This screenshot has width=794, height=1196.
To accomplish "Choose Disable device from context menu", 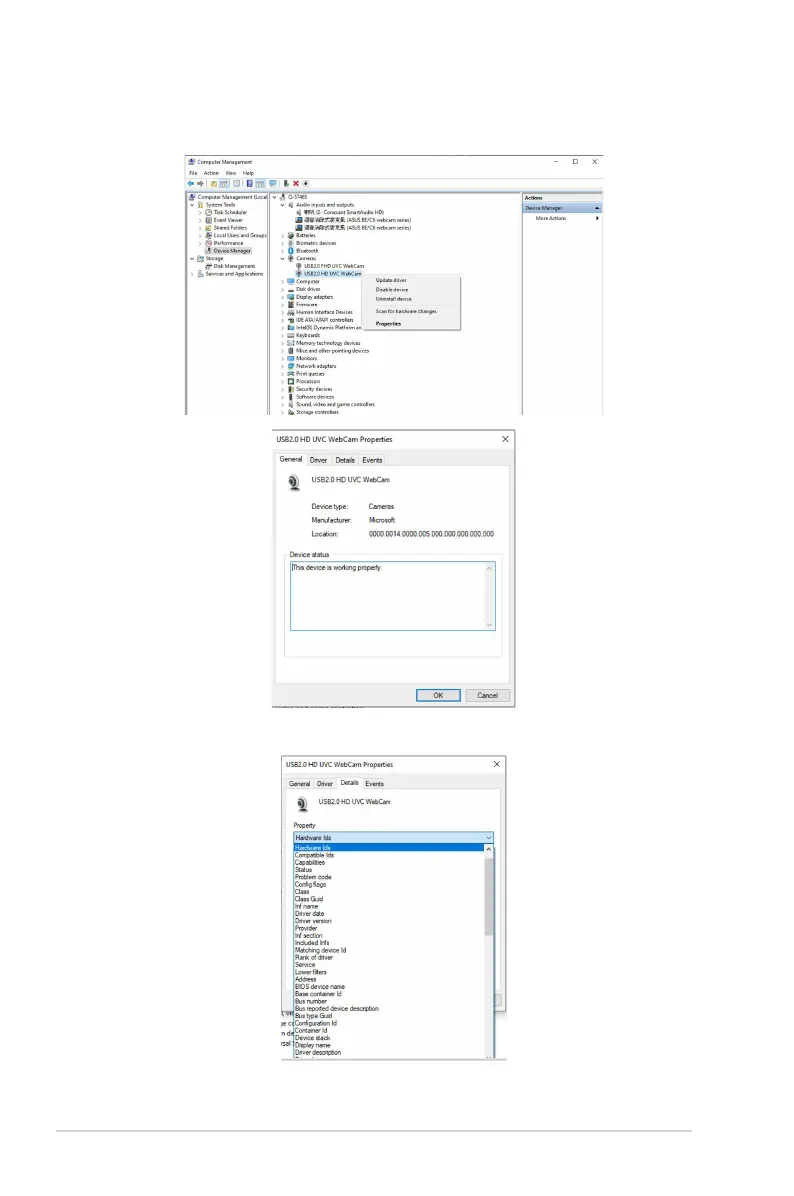I will click(392, 290).
